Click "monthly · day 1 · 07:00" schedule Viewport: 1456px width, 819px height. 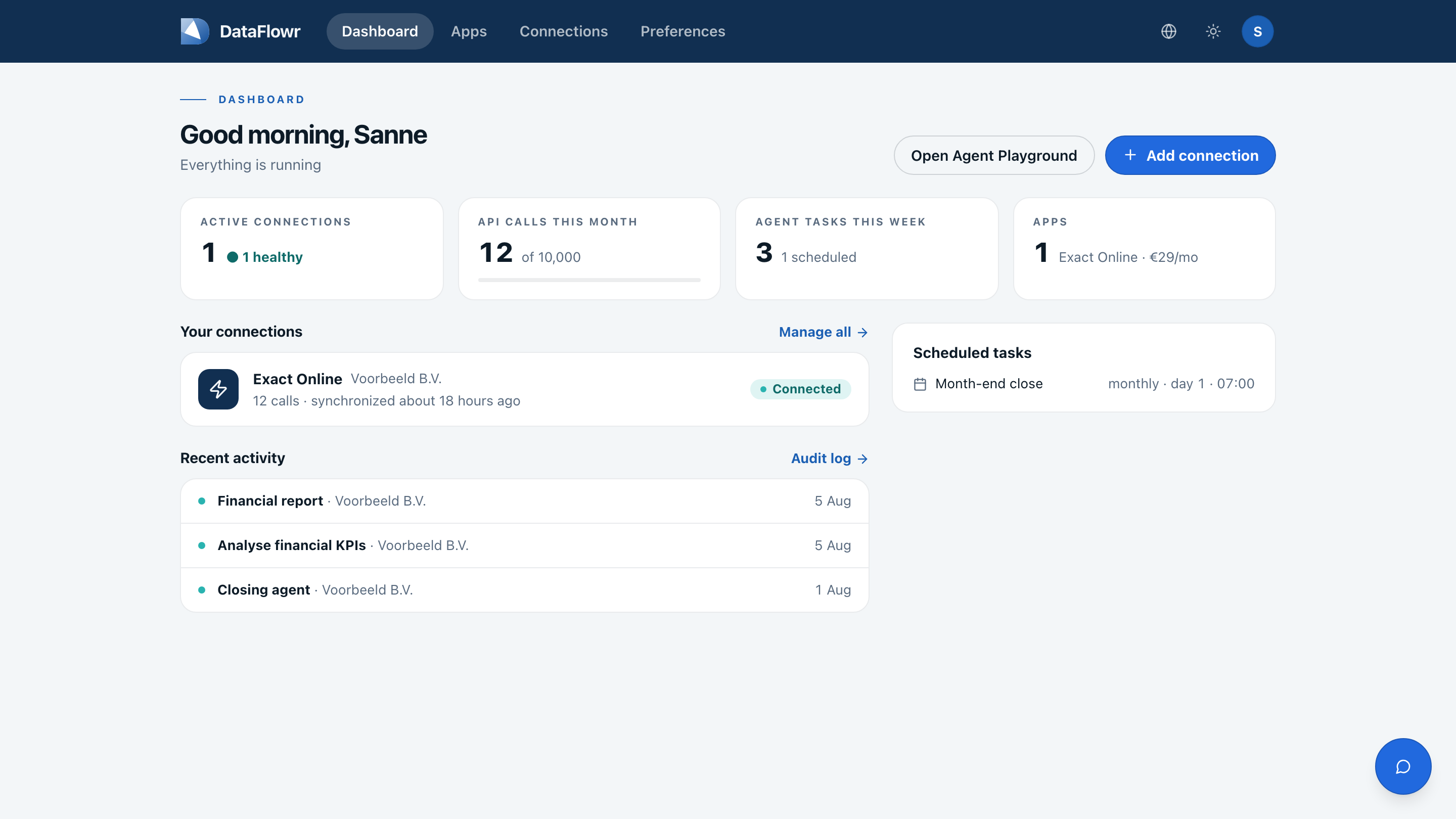pyautogui.click(x=1181, y=384)
